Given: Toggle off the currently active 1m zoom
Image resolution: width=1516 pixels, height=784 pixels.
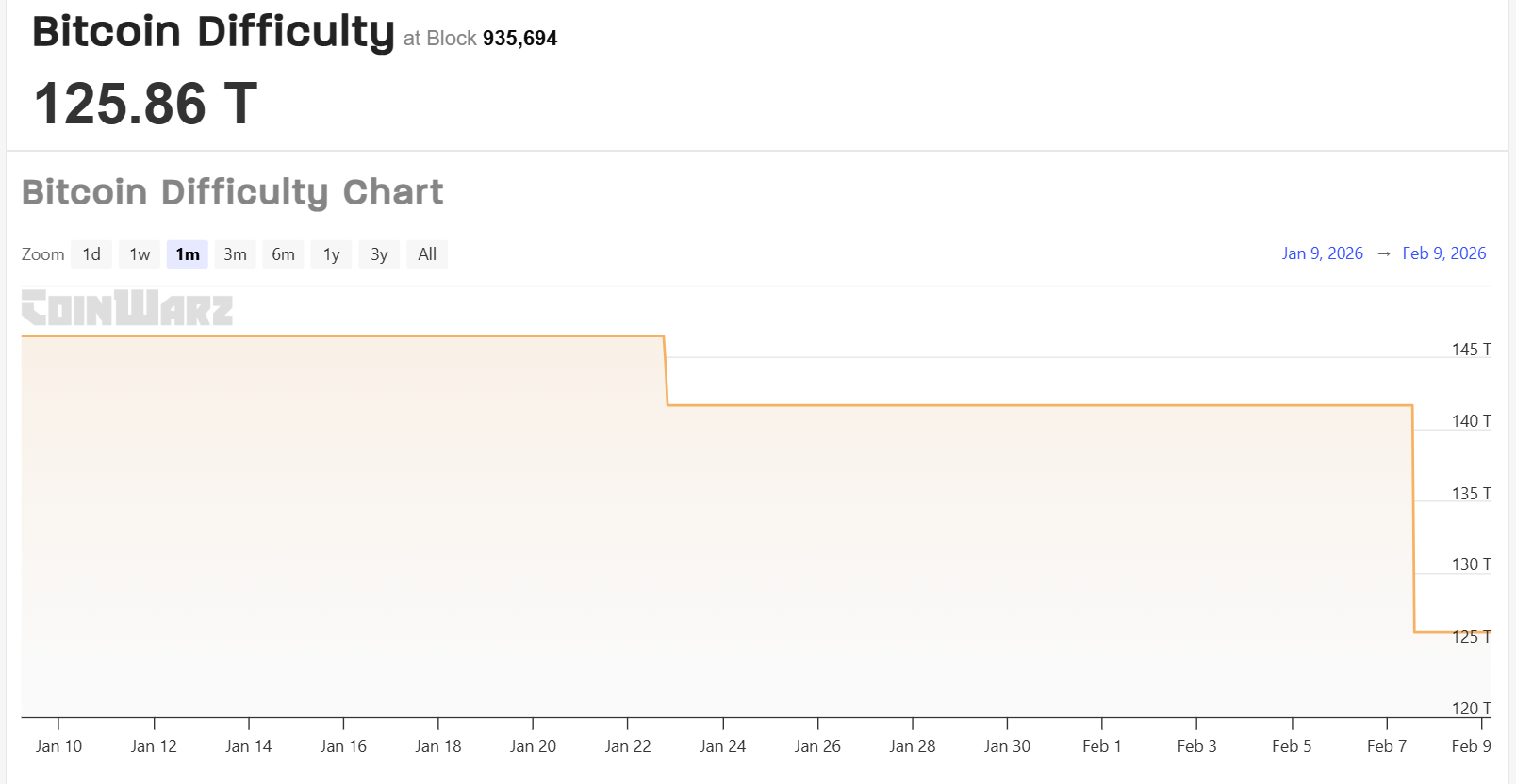Looking at the screenshot, I should (187, 253).
